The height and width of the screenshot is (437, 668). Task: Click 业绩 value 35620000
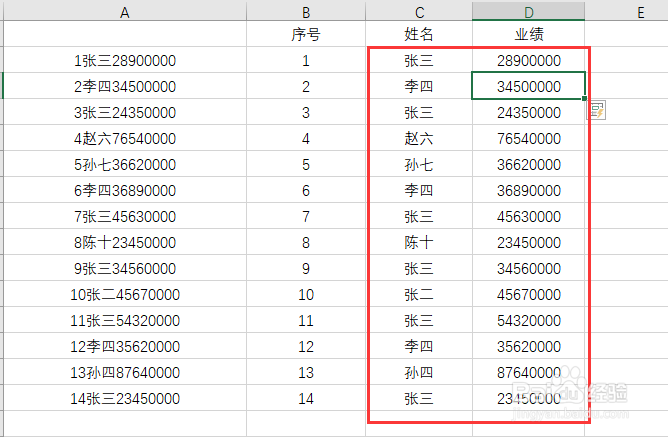click(x=529, y=346)
